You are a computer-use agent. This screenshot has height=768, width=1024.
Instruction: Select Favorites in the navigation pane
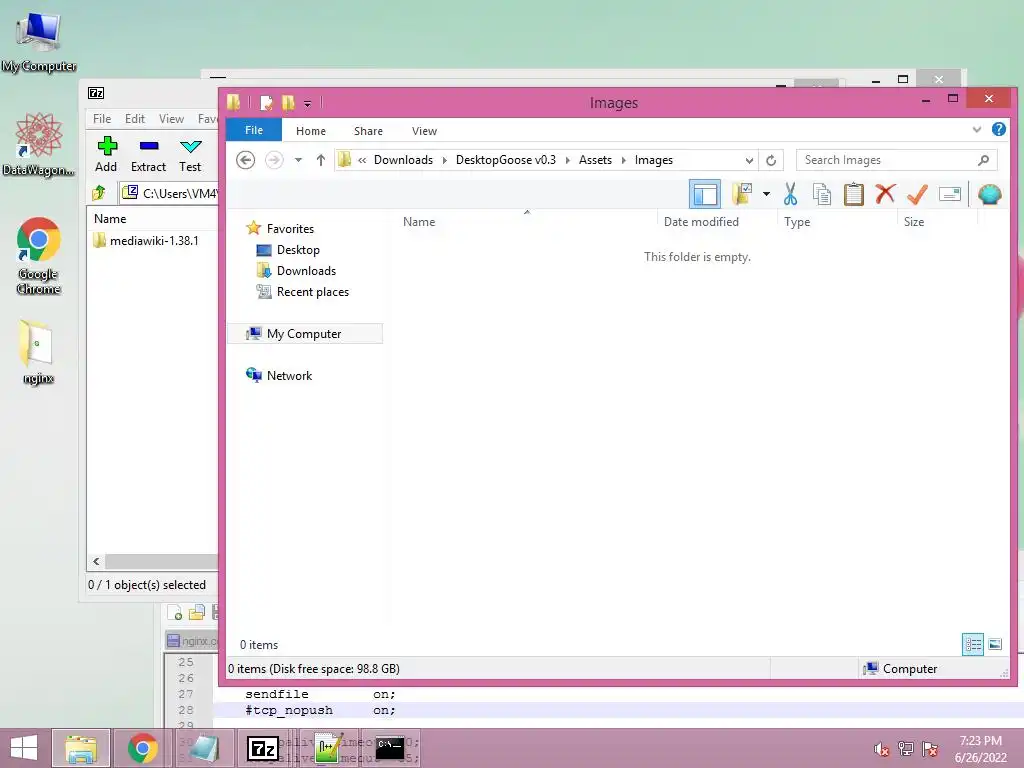point(290,229)
